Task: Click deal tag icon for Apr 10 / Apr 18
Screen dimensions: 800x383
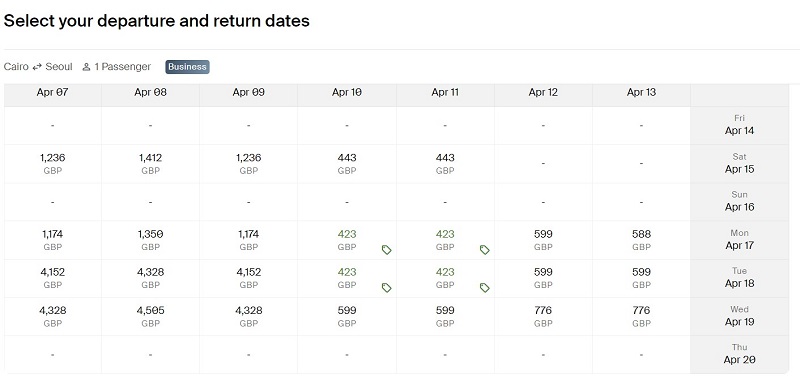Action: [387, 288]
